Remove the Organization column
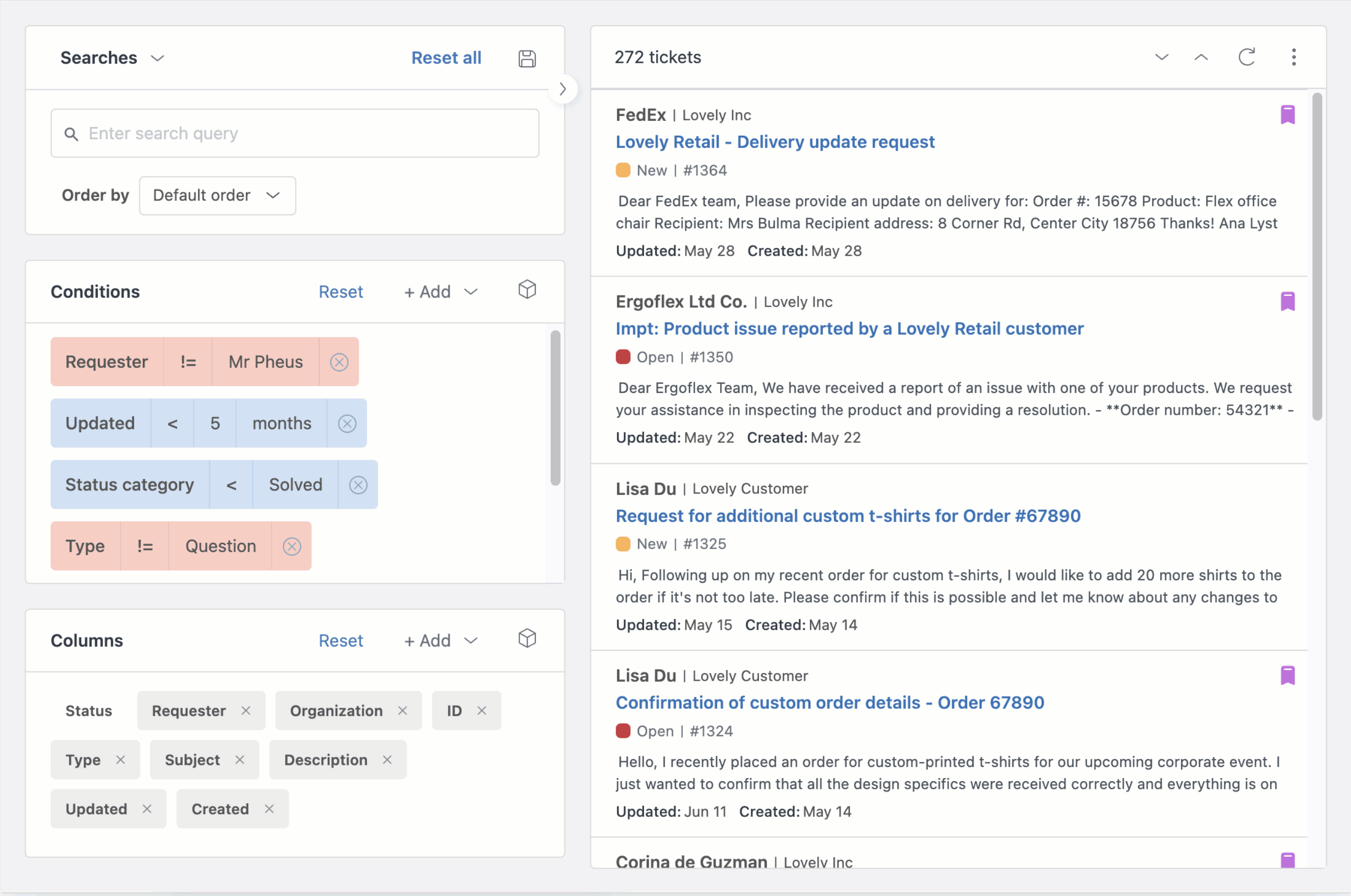This screenshot has height=896, width=1351. click(x=402, y=710)
